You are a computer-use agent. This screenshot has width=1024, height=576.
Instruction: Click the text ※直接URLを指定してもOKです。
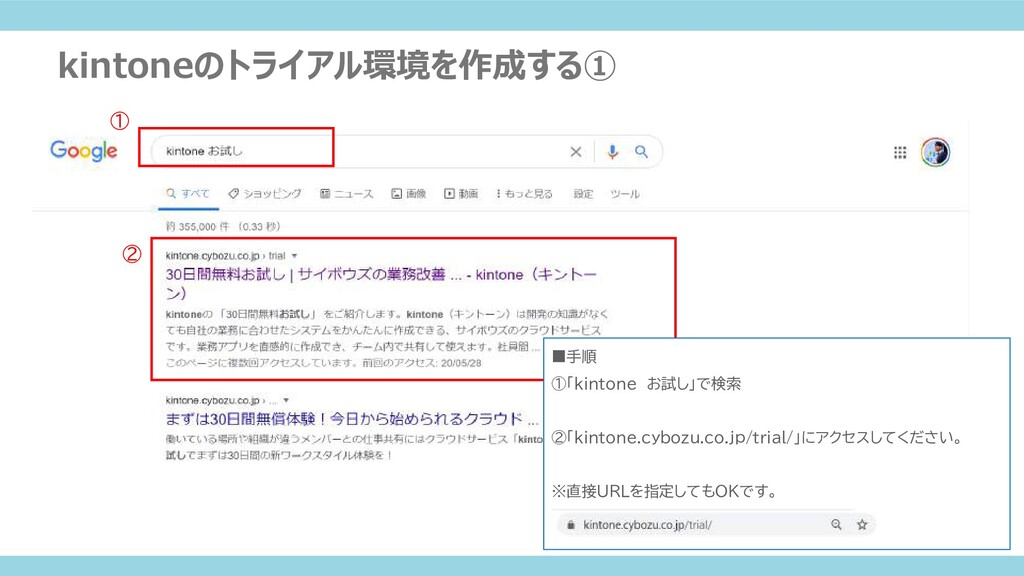click(x=665, y=491)
